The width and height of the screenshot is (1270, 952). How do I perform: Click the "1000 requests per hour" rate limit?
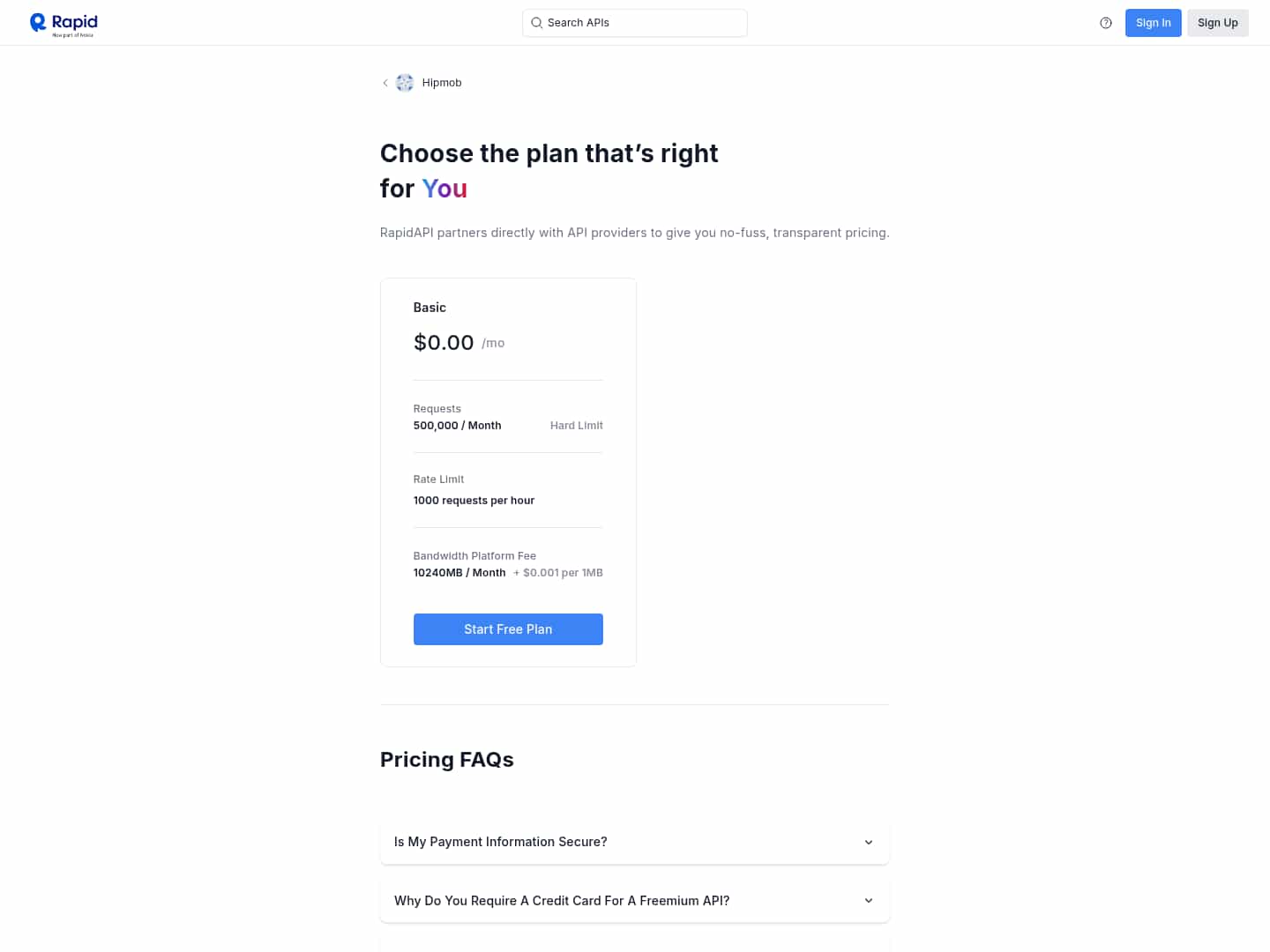point(474,501)
